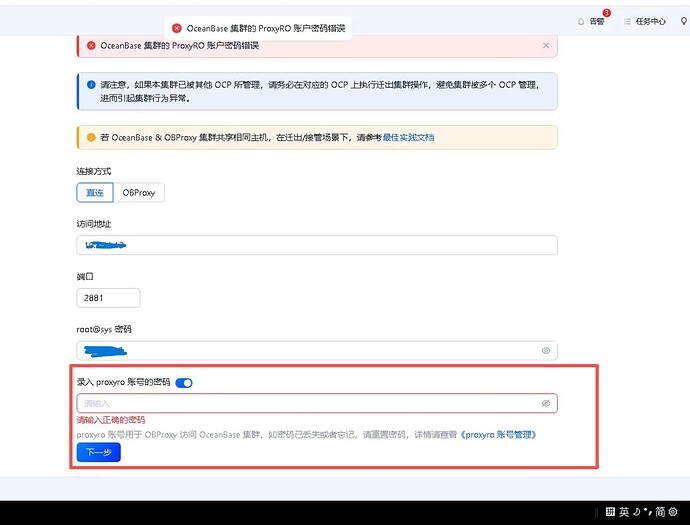Dismiss the ProxyRO password error alert
Viewport: 690px width, 525px height.
click(x=545, y=45)
